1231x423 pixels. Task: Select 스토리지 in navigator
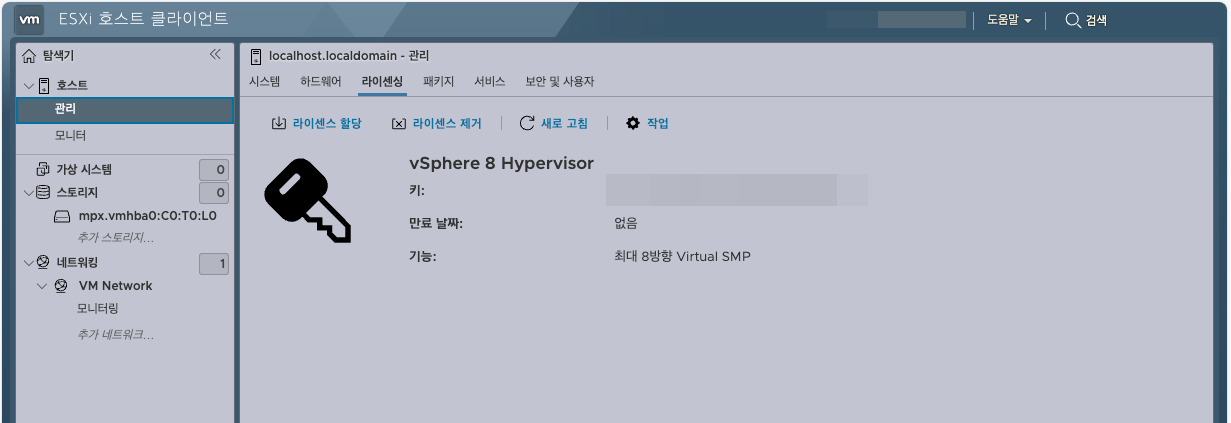coord(77,192)
